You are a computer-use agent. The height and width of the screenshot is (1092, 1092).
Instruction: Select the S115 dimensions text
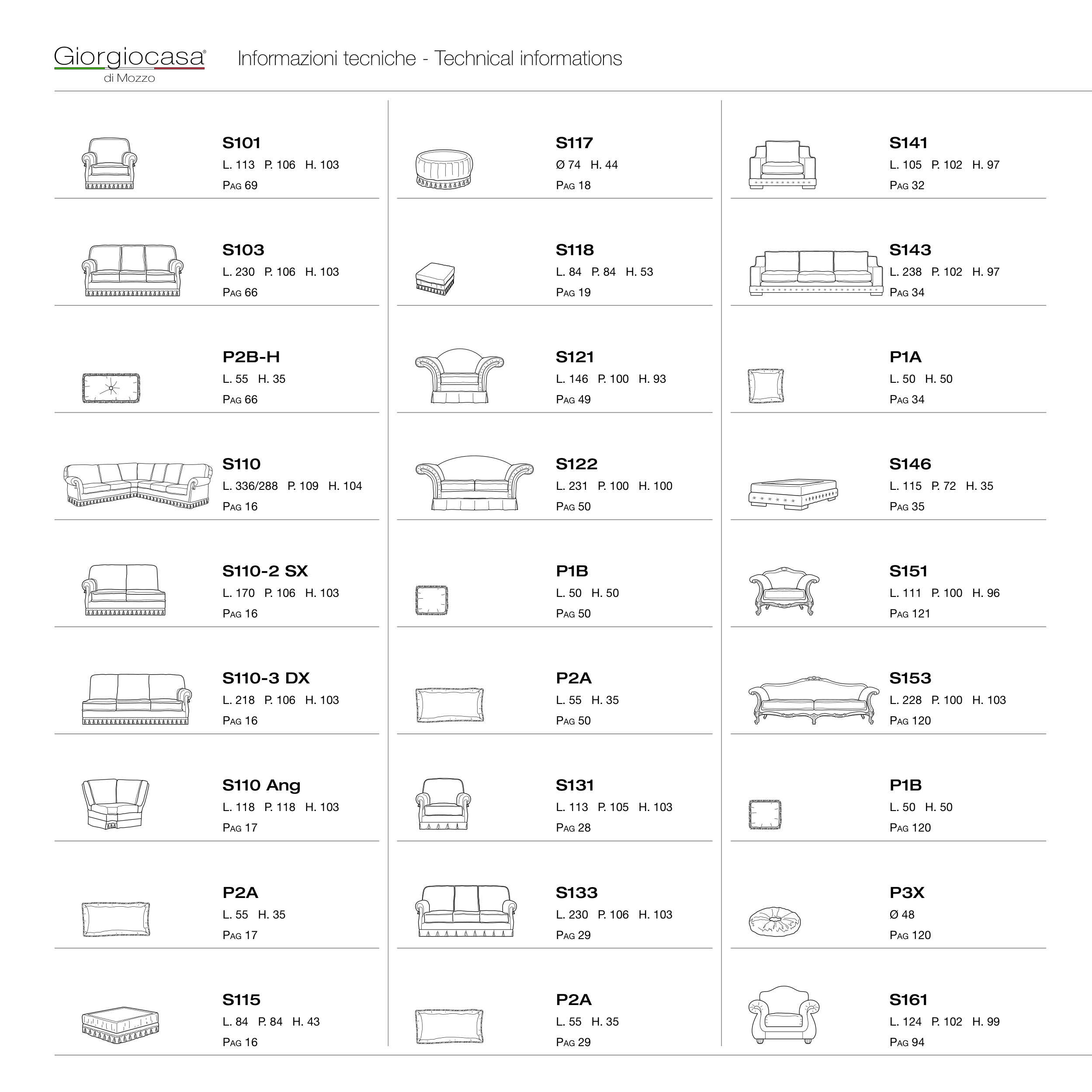tap(271, 1021)
